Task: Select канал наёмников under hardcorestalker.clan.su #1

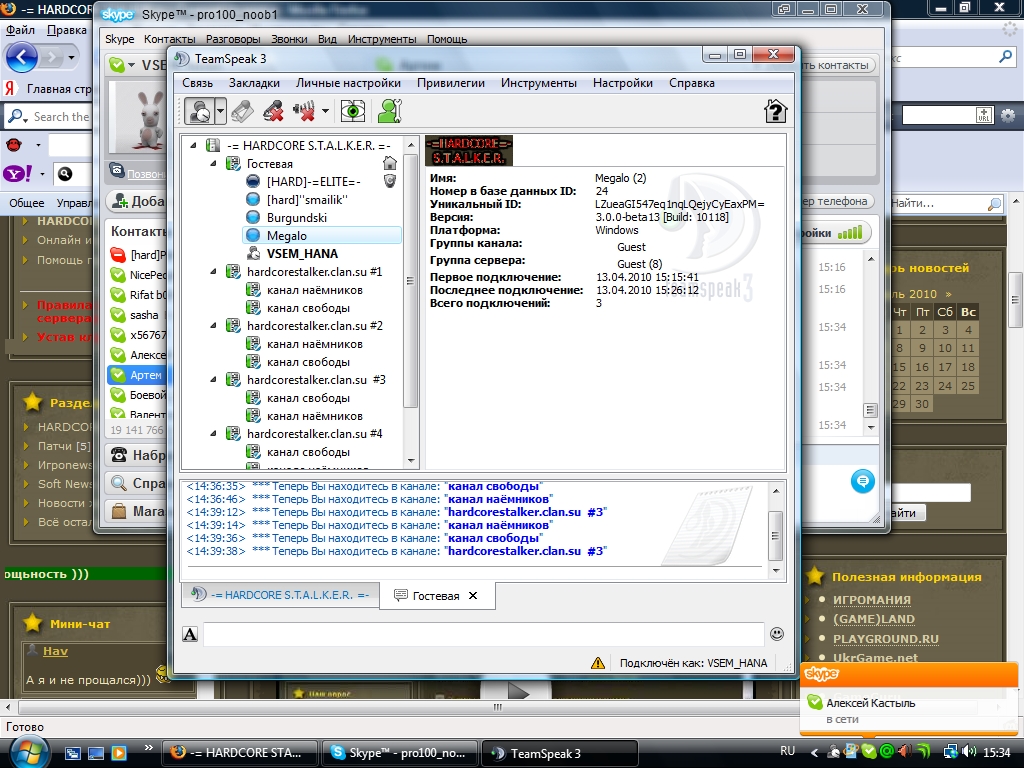Action: [315, 290]
